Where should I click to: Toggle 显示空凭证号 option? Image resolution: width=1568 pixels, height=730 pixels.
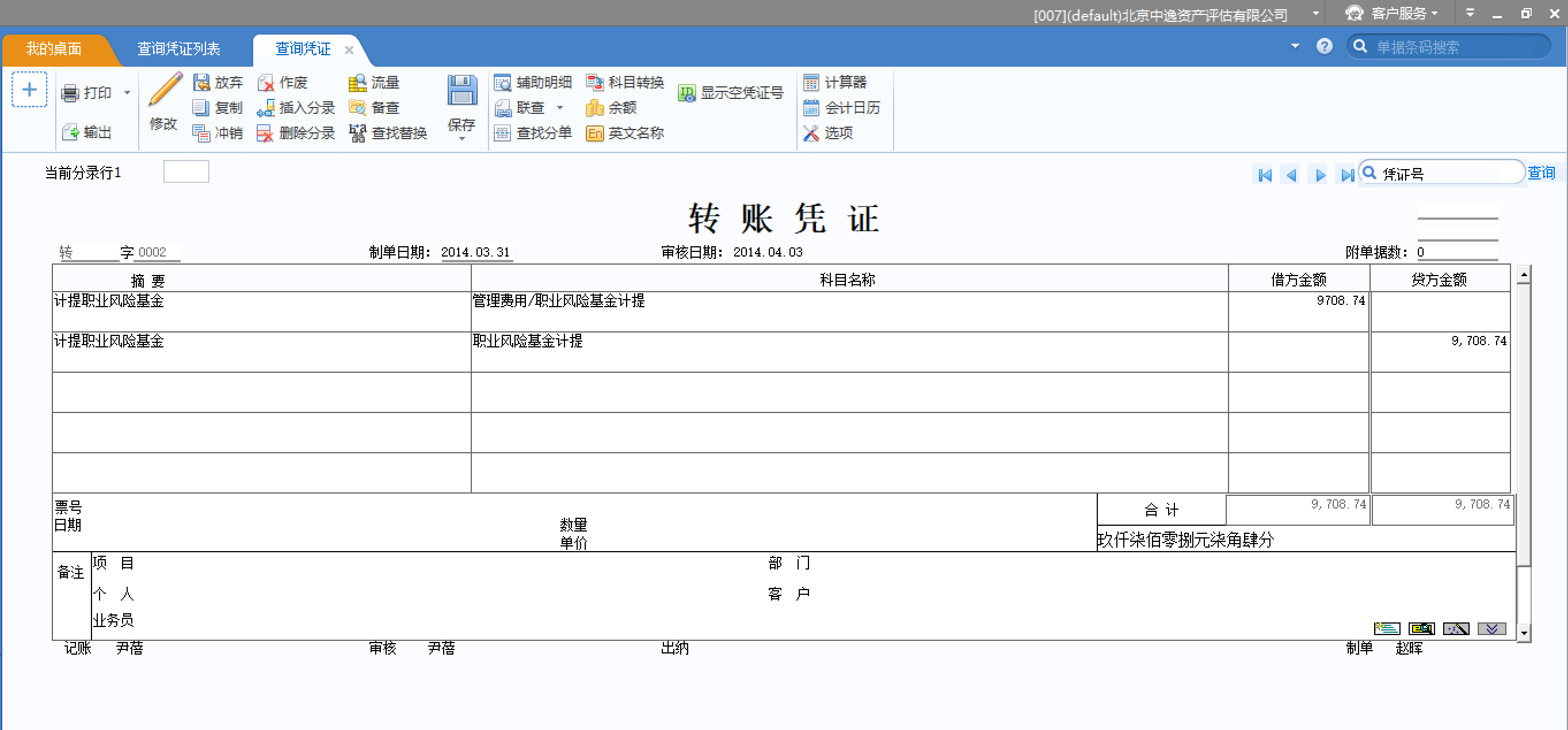[x=730, y=93]
